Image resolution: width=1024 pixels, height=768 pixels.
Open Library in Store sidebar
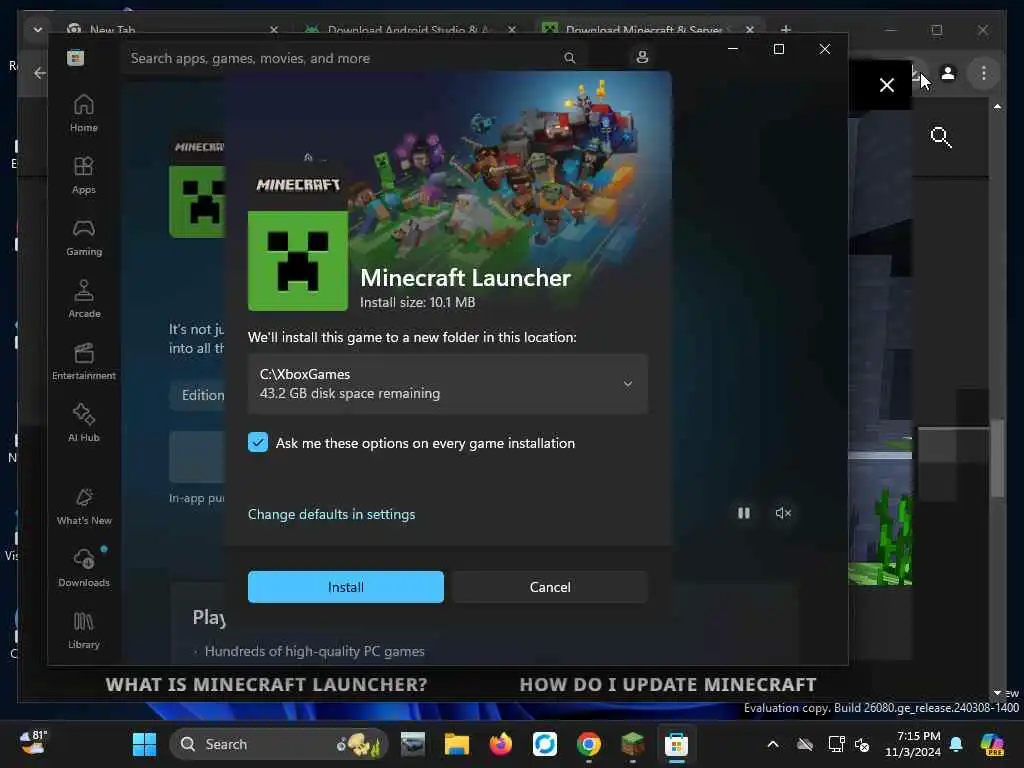(84, 630)
